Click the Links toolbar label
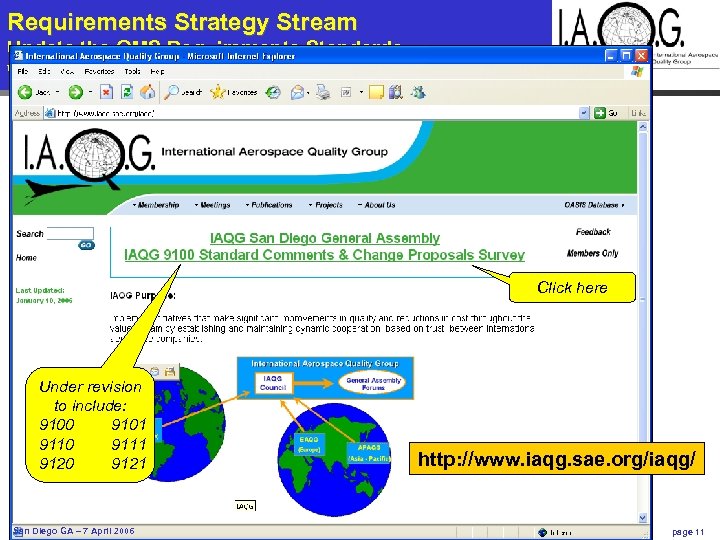Image resolution: width=720 pixels, height=540 pixels. point(639,113)
